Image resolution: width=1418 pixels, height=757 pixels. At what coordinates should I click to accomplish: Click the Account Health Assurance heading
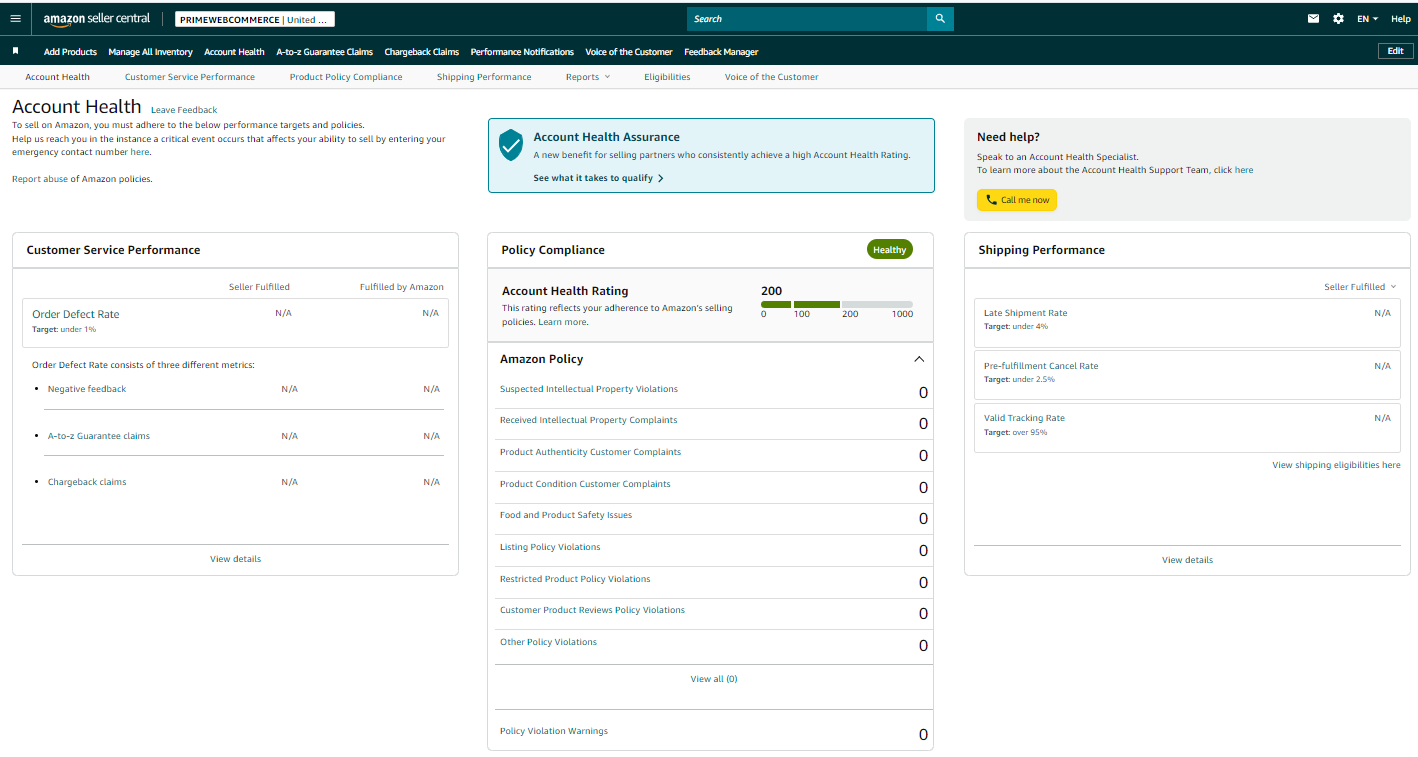[x=606, y=137]
